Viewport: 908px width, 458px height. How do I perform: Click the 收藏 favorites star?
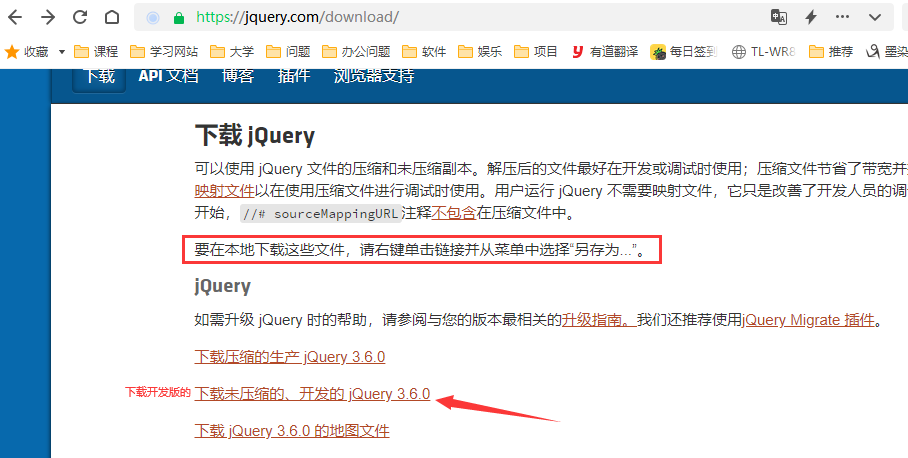(12, 52)
